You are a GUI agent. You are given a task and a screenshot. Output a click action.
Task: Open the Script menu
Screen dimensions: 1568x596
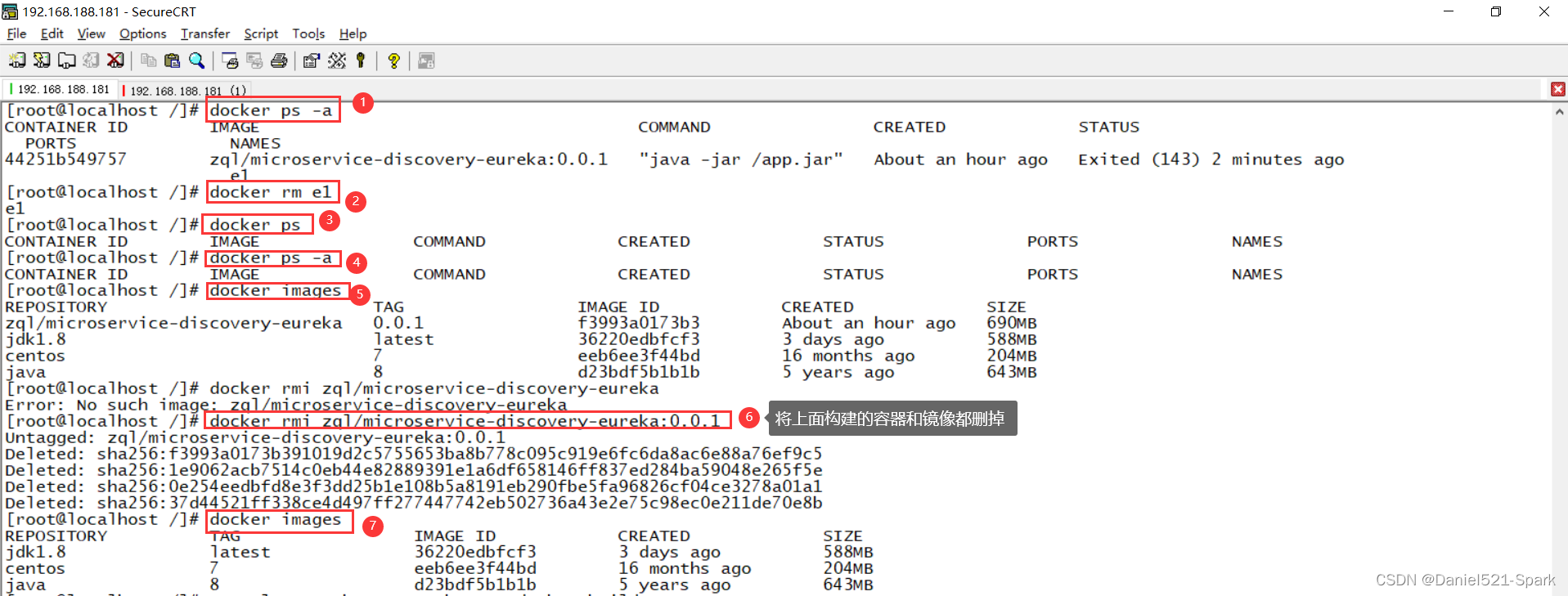click(261, 34)
